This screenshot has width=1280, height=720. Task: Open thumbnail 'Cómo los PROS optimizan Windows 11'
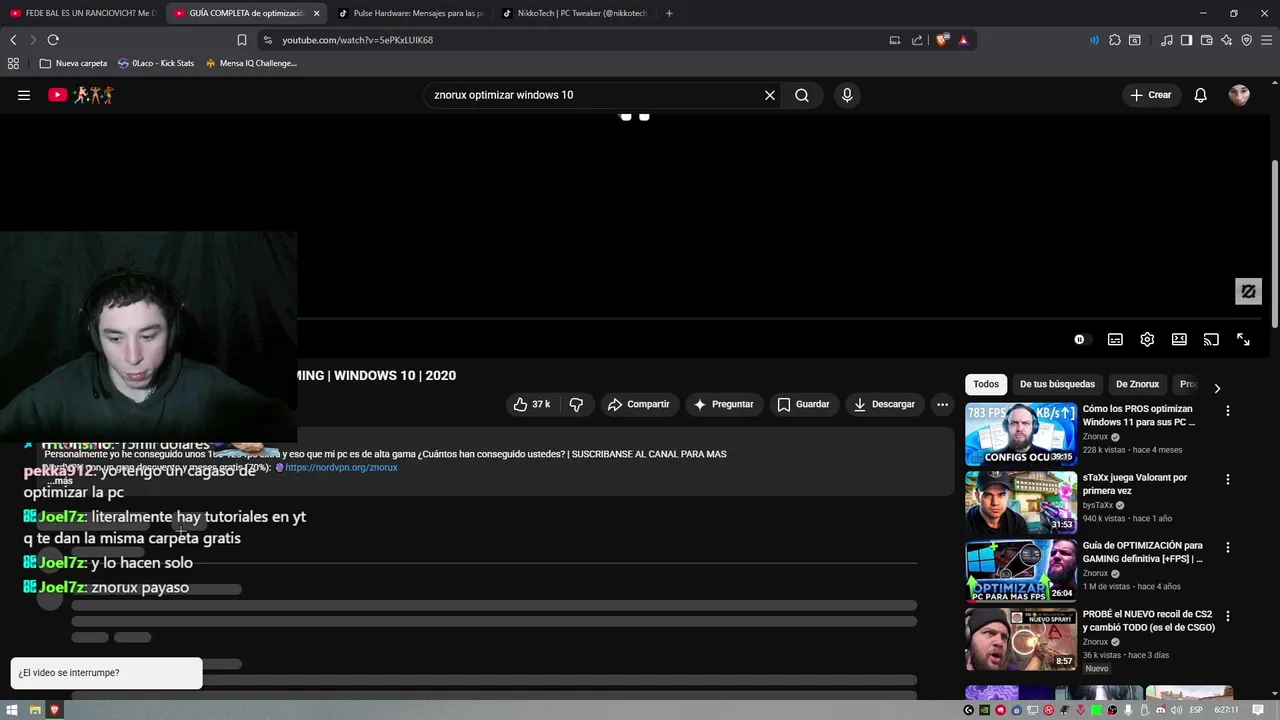click(x=1021, y=434)
